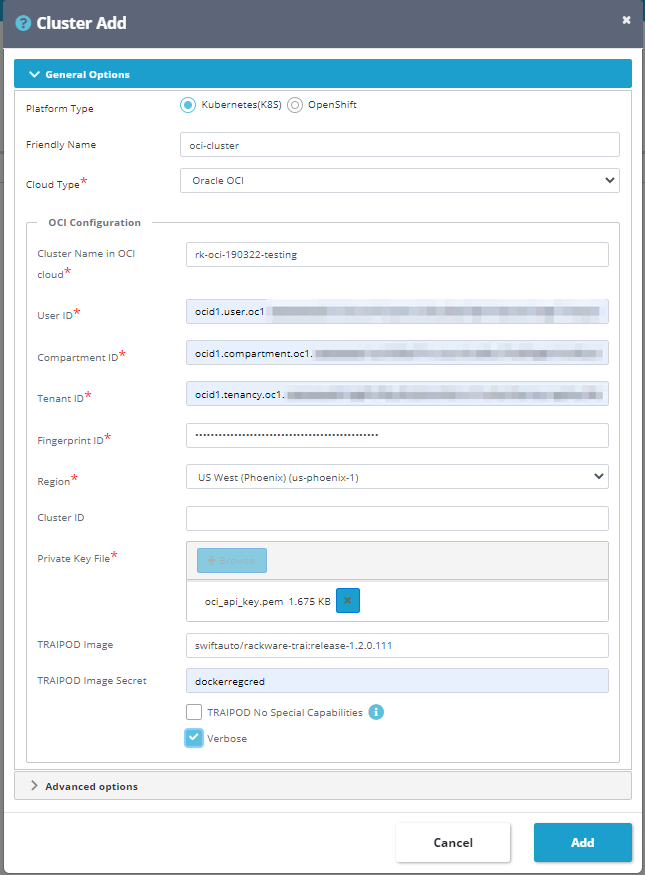The width and height of the screenshot is (645, 875).
Task: Select Kubernetes(K8S) platform type
Action: (187, 105)
